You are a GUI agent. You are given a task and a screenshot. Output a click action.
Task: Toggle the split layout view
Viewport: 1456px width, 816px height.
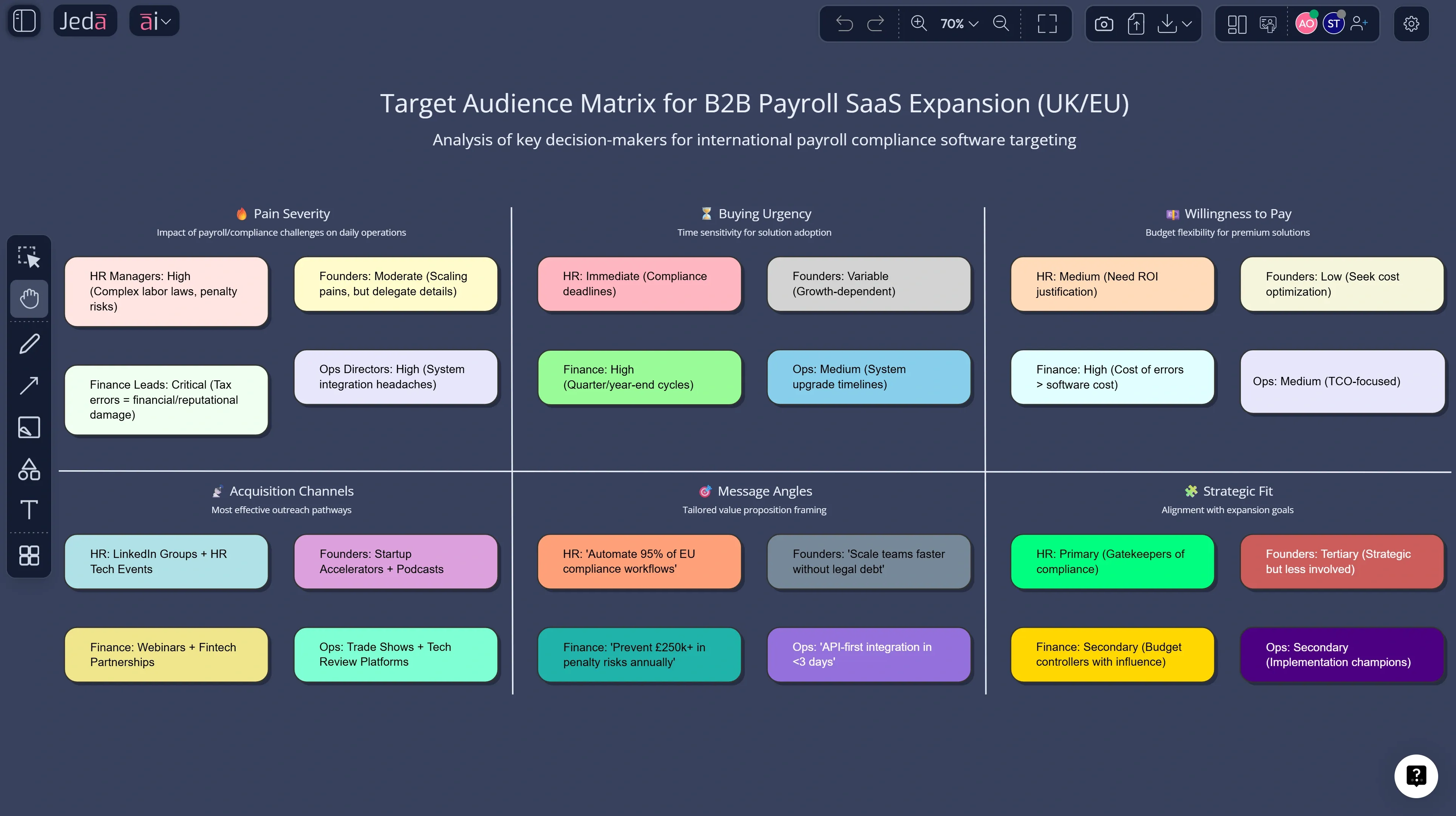[x=1237, y=24]
